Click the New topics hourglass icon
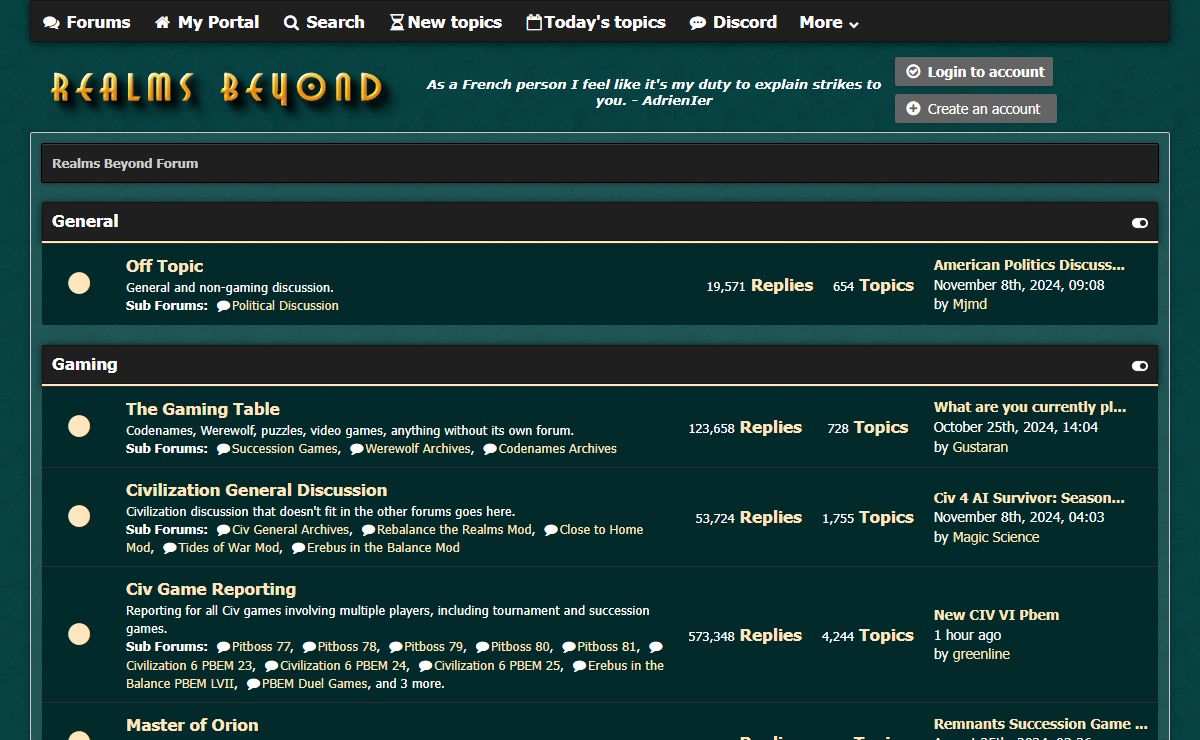 [397, 22]
